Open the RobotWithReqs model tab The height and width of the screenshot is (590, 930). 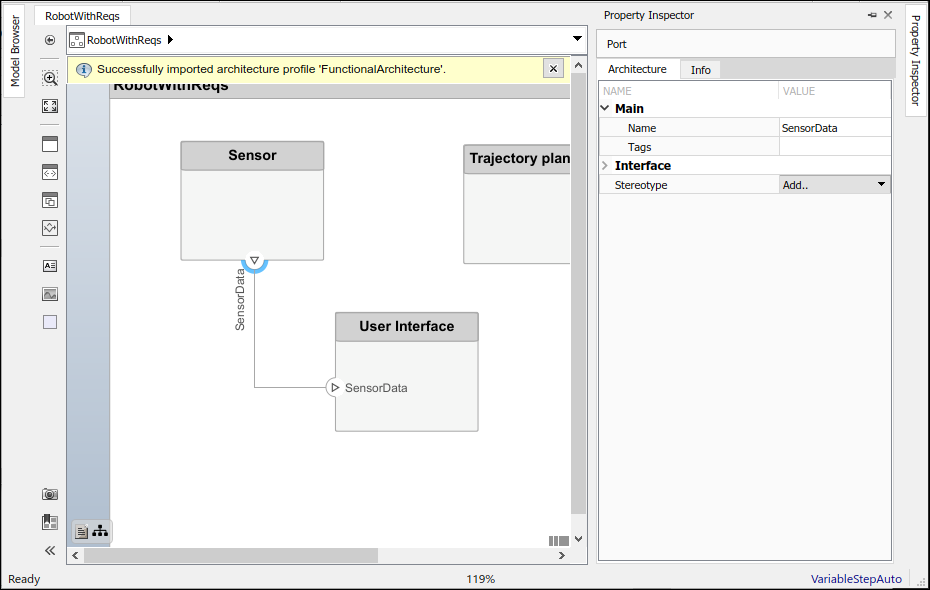tap(82, 16)
